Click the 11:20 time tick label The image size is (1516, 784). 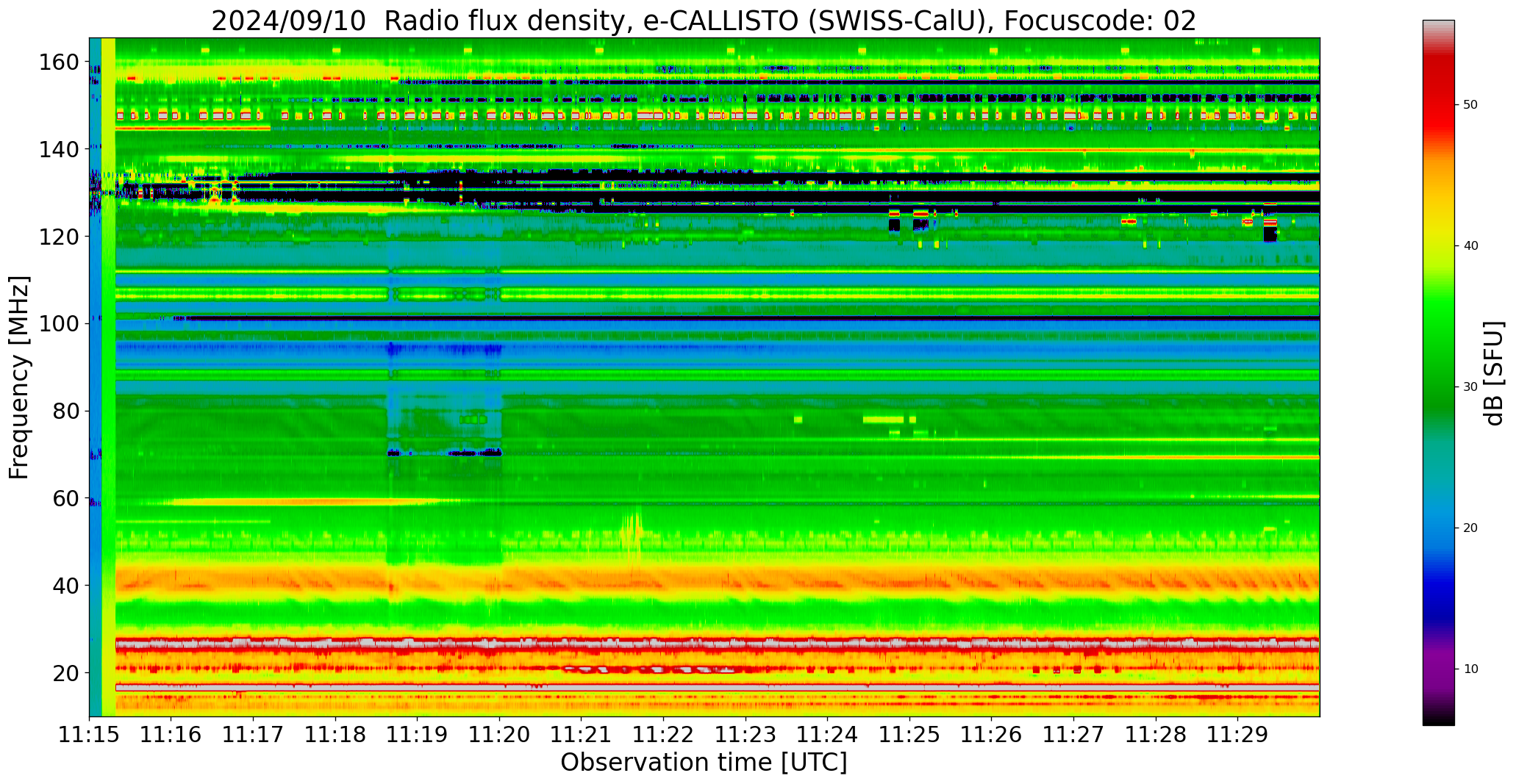point(500,735)
